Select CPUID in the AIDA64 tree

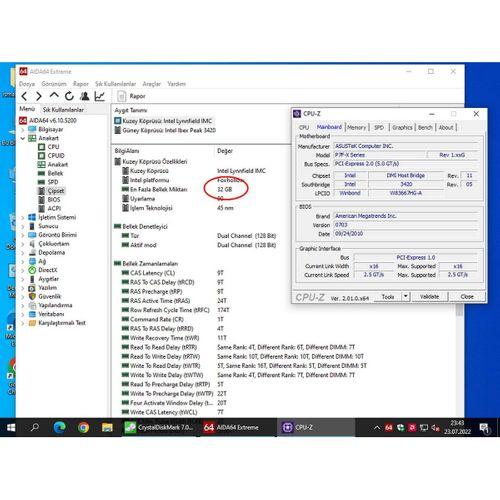click(56, 155)
